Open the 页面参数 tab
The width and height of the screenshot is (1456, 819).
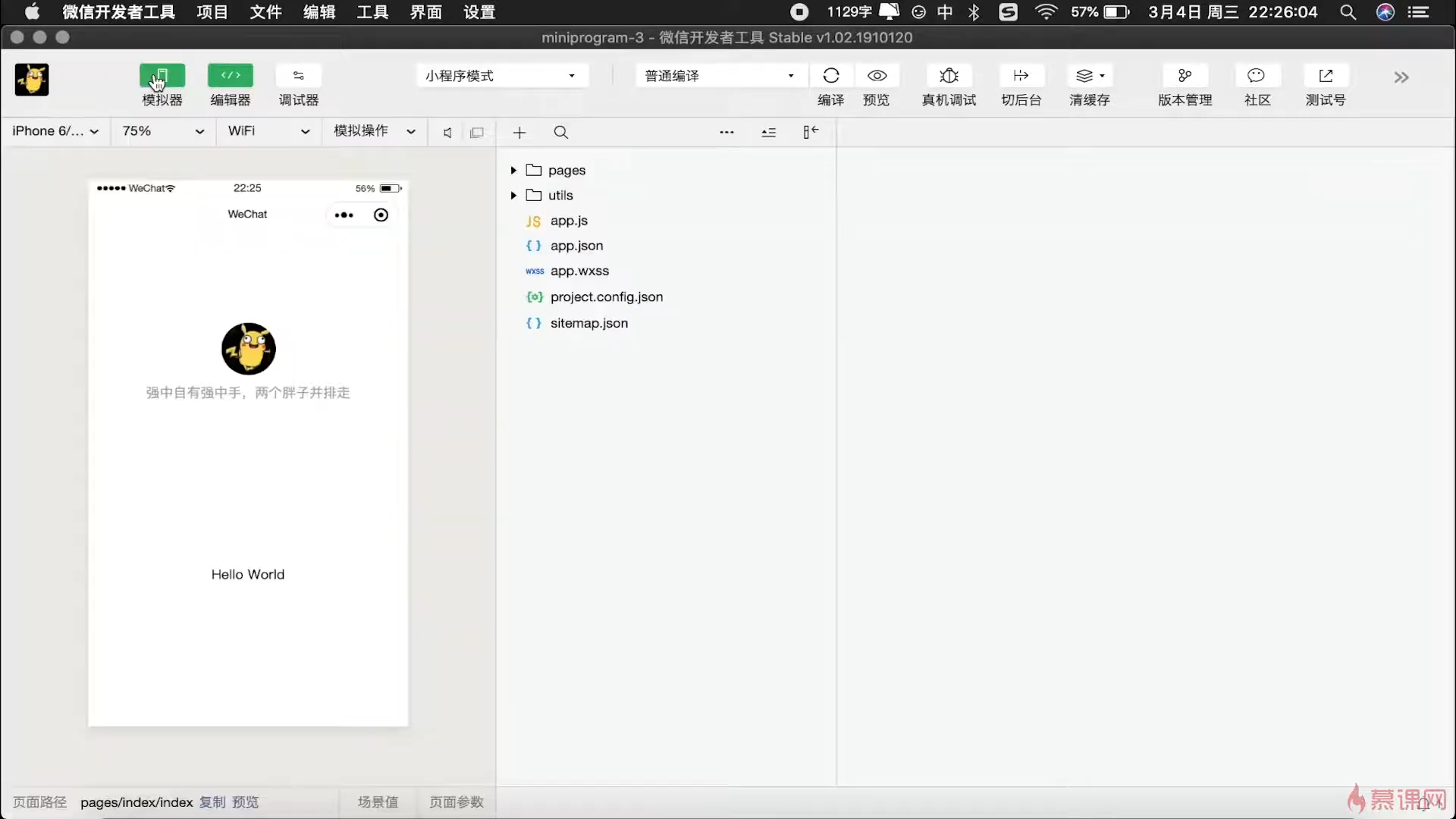457,802
